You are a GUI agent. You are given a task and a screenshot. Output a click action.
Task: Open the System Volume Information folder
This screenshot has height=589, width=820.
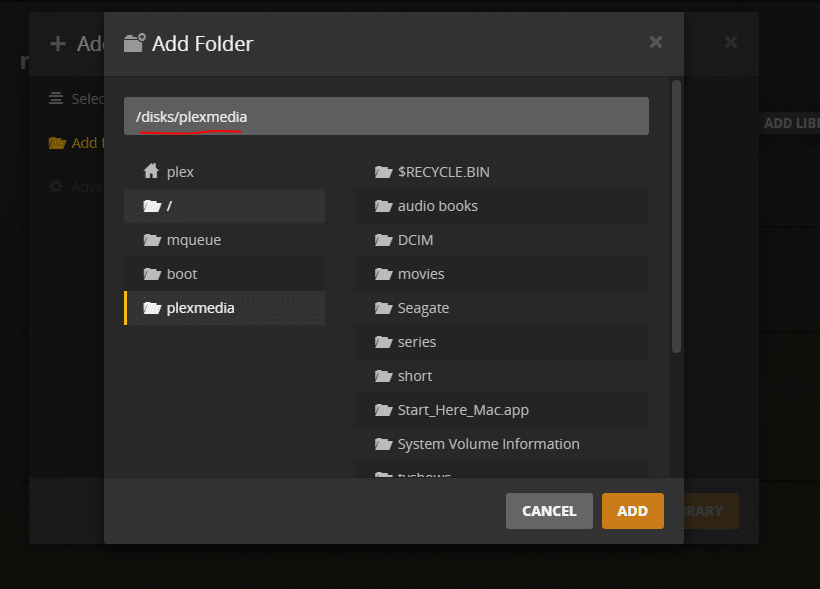(x=502, y=444)
